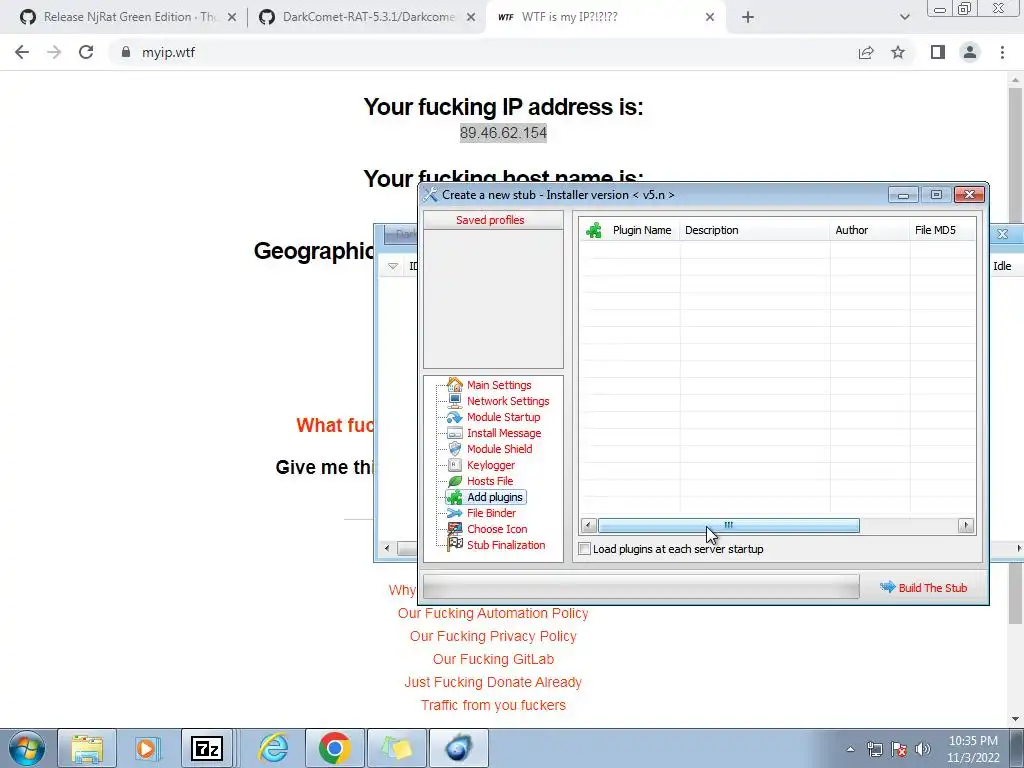Image resolution: width=1024 pixels, height=768 pixels.
Task: Select Choose Icon in the tree
Action: (x=497, y=529)
